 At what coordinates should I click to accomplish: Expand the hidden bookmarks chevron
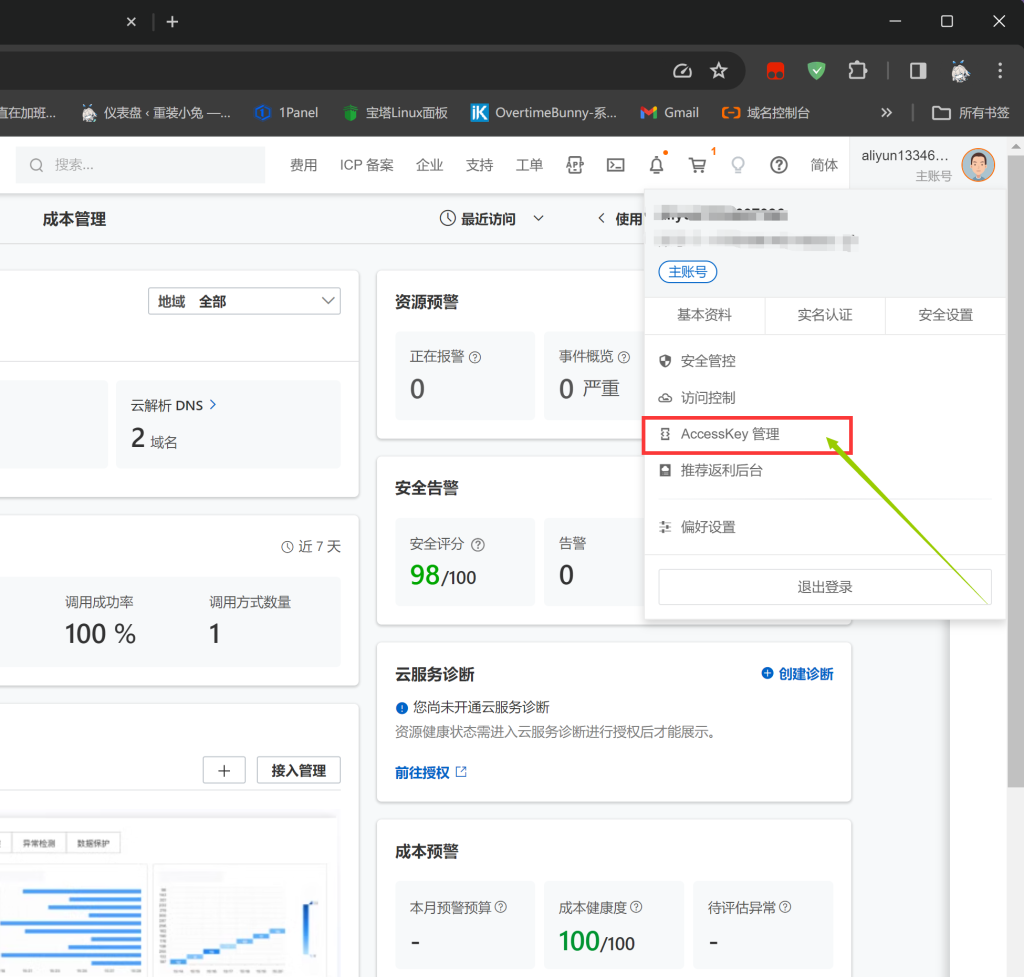click(886, 112)
